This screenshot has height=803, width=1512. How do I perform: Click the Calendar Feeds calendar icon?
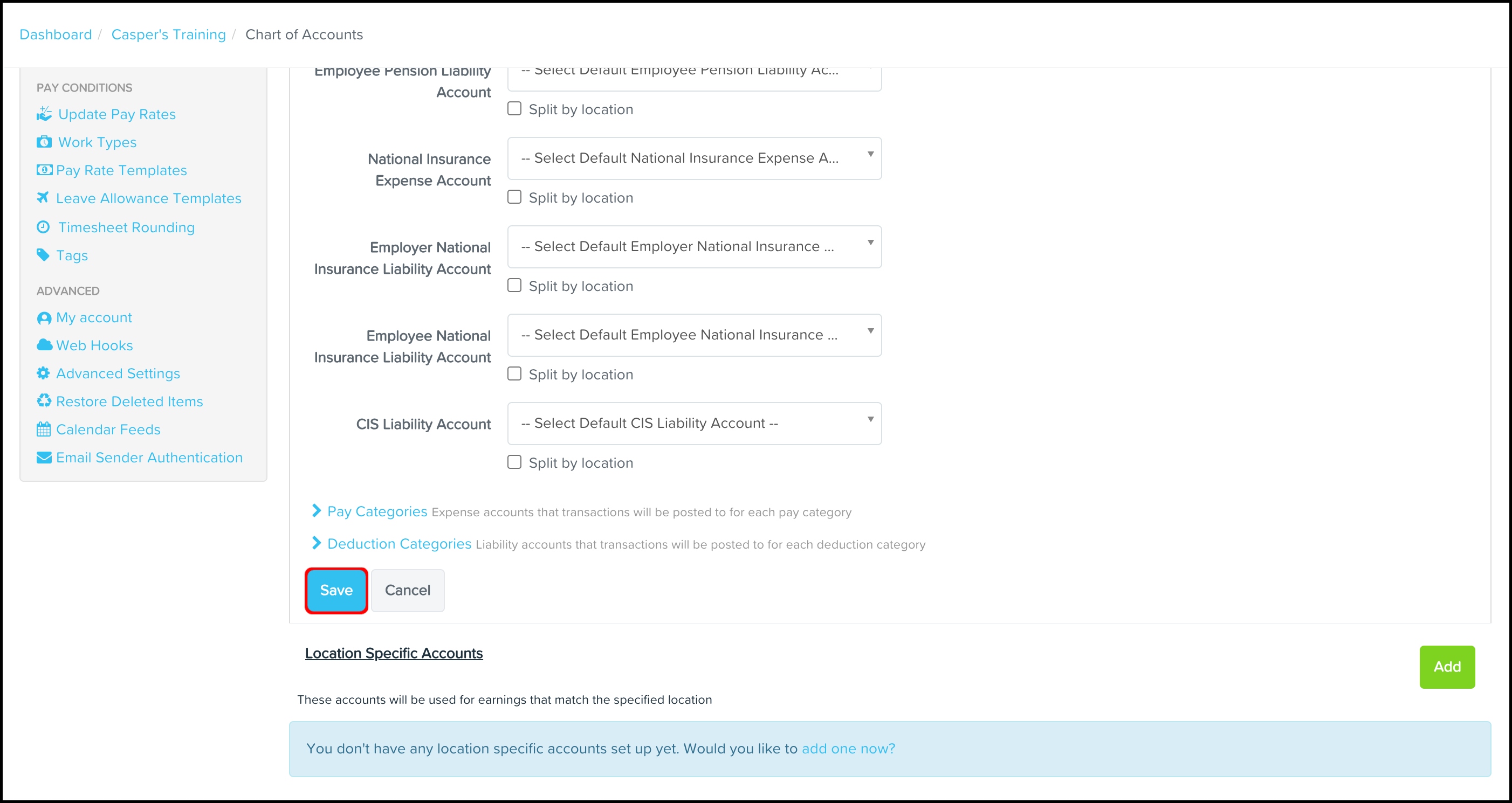point(44,430)
